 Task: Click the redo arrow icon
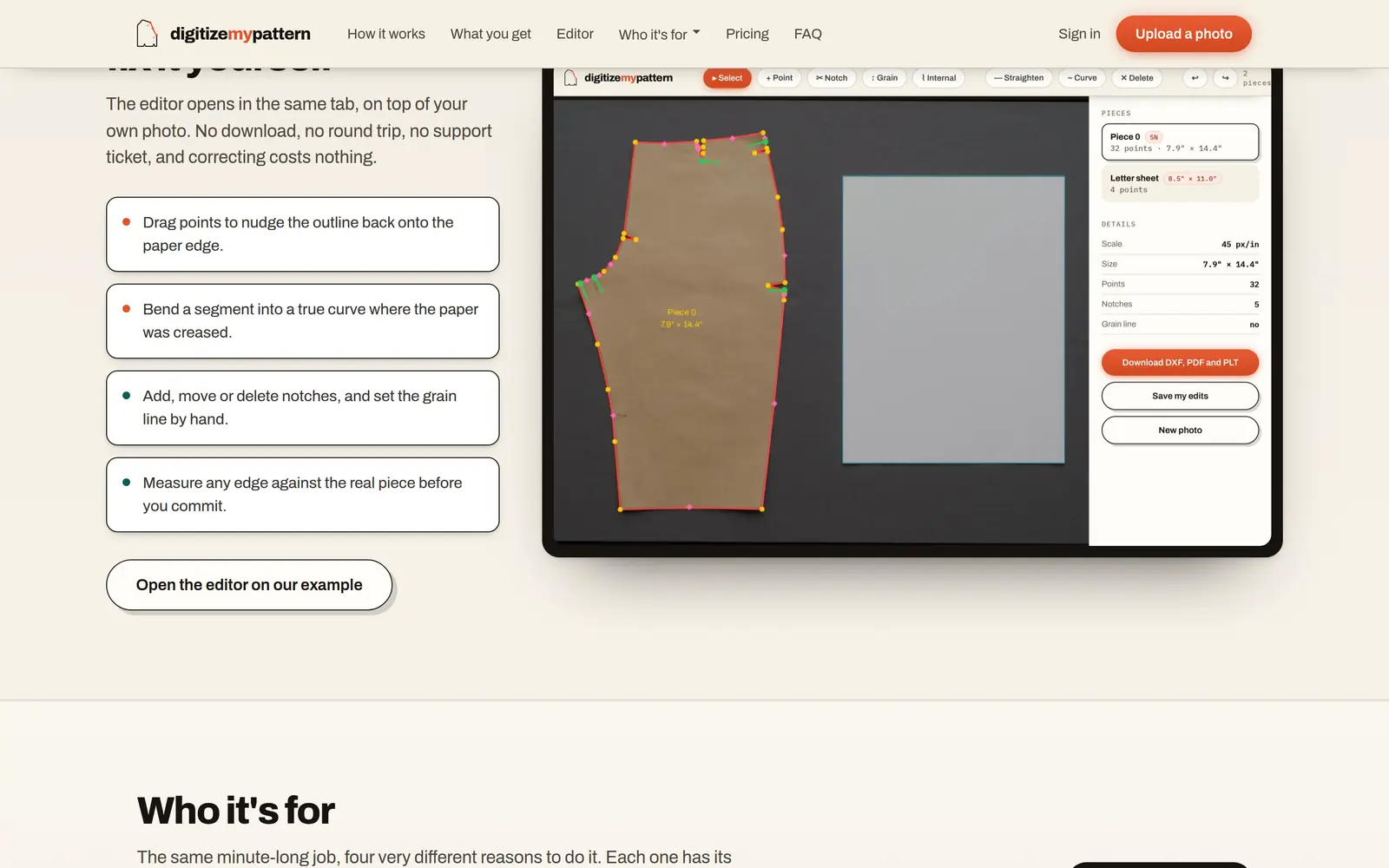coord(1225,78)
